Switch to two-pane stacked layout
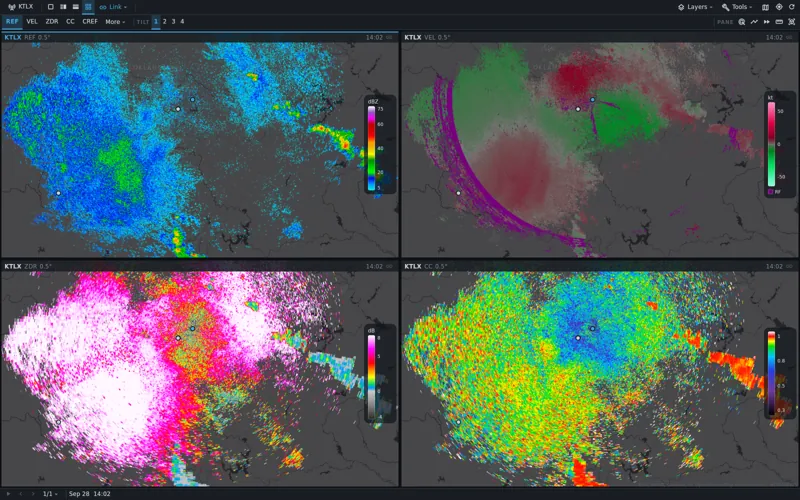This screenshot has width=800, height=500. point(76,7)
